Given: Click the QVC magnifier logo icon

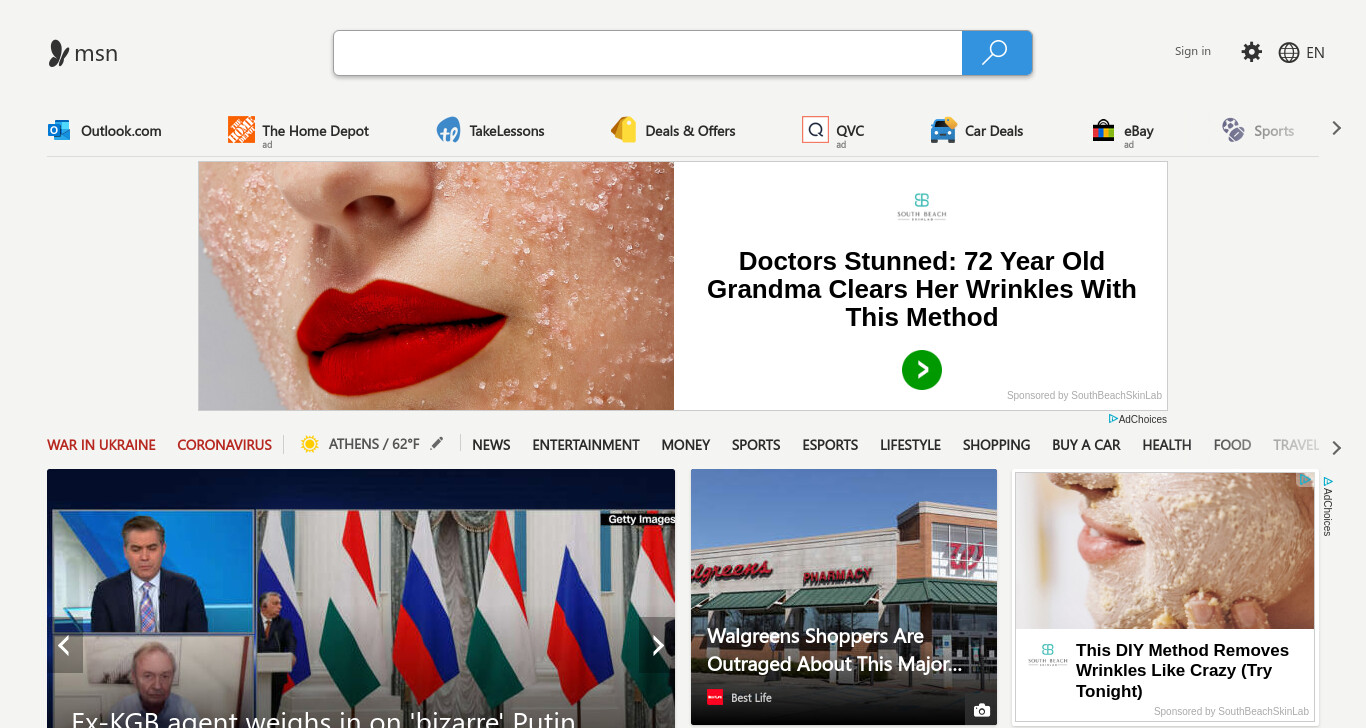Looking at the screenshot, I should [x=815, y=130].
